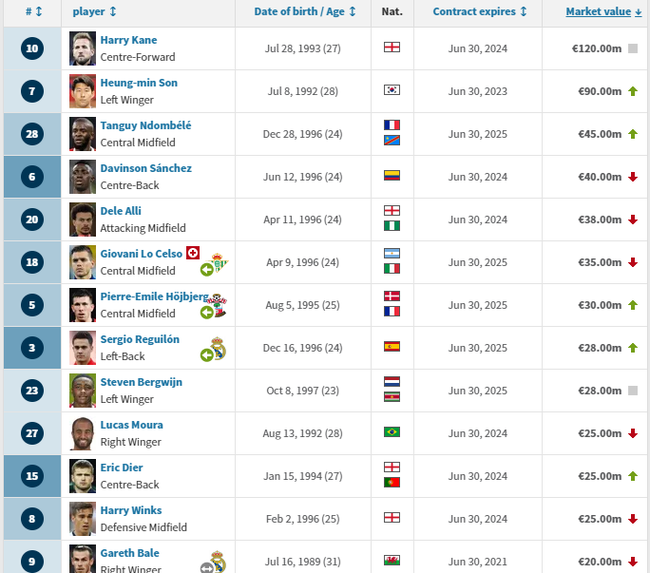Click Dele Alli's portrait thumbnail

82,219
